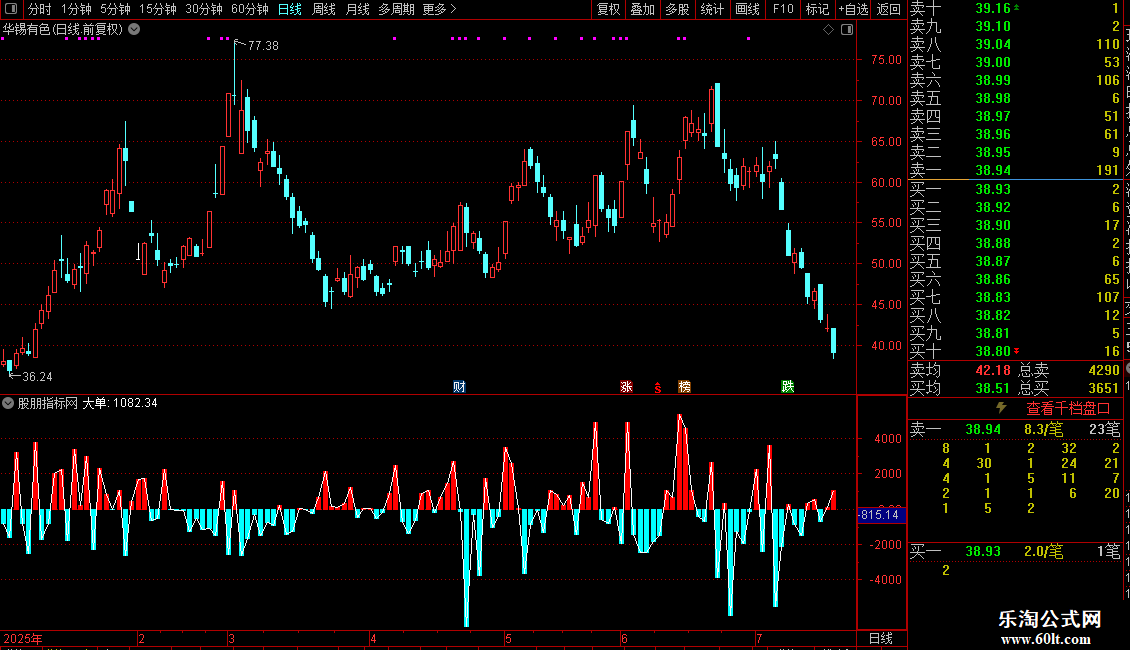
Task: Click the 叠加 overlay button
Action: pos(643,9)
